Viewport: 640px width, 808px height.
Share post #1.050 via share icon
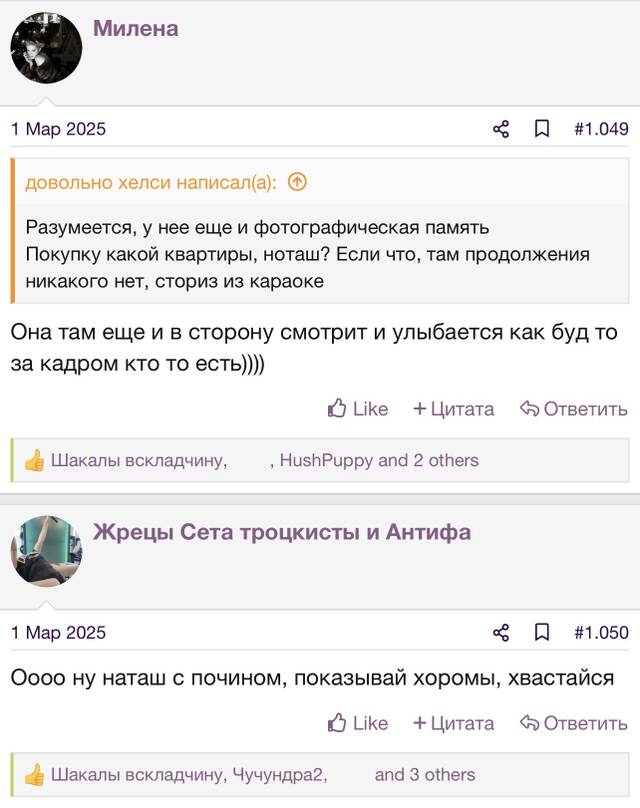pyautogui.click(x=501, y=632)
